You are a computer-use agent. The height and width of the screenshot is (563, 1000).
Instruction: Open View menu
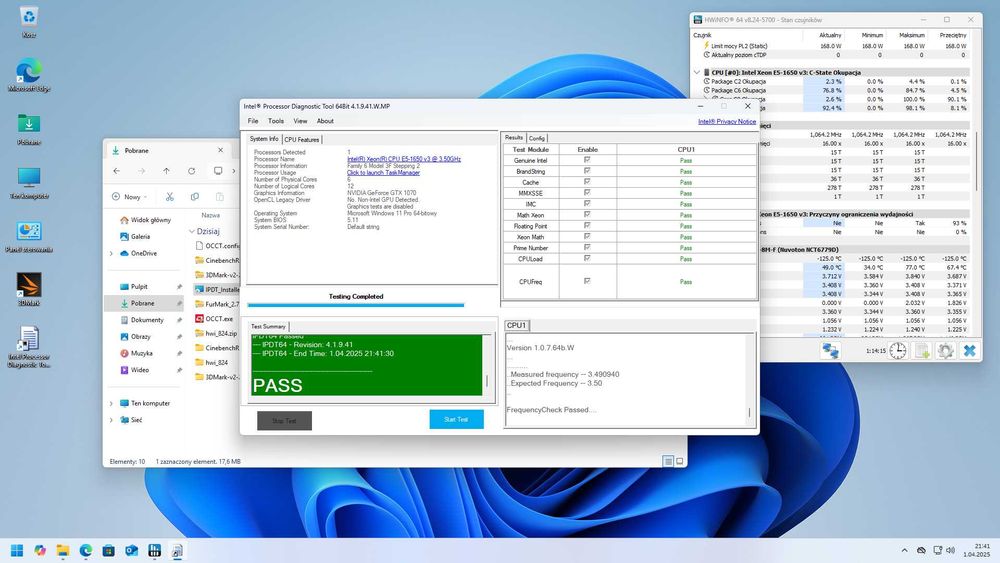click(300, 121)
